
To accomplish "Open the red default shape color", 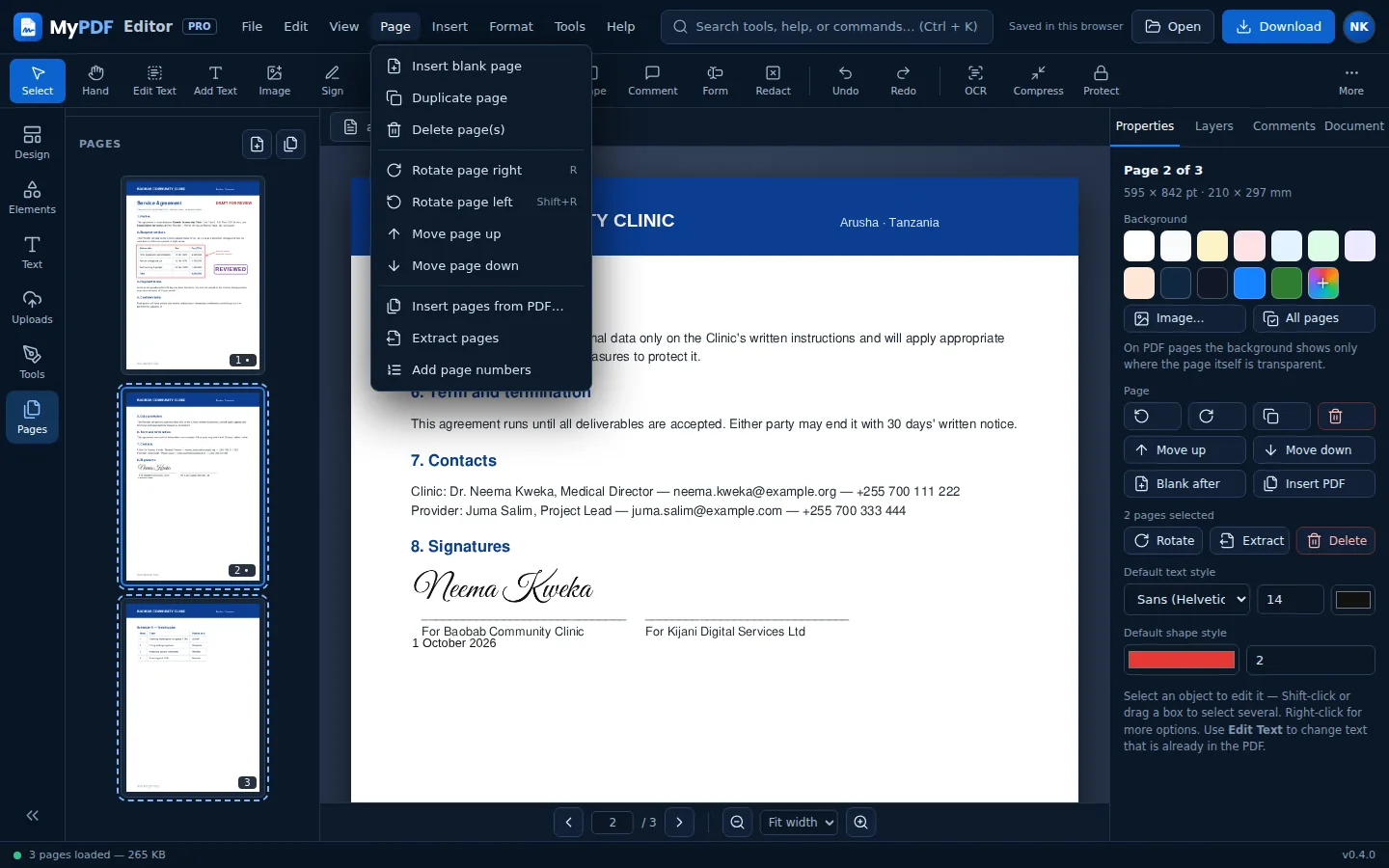I will pyautogui.click(x=1182, y=660).
